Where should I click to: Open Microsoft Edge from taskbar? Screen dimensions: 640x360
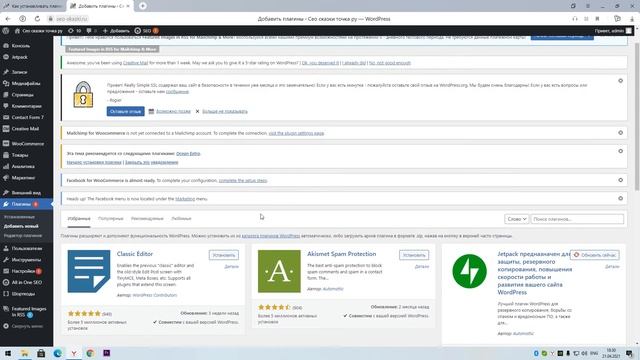coord(58,353)
